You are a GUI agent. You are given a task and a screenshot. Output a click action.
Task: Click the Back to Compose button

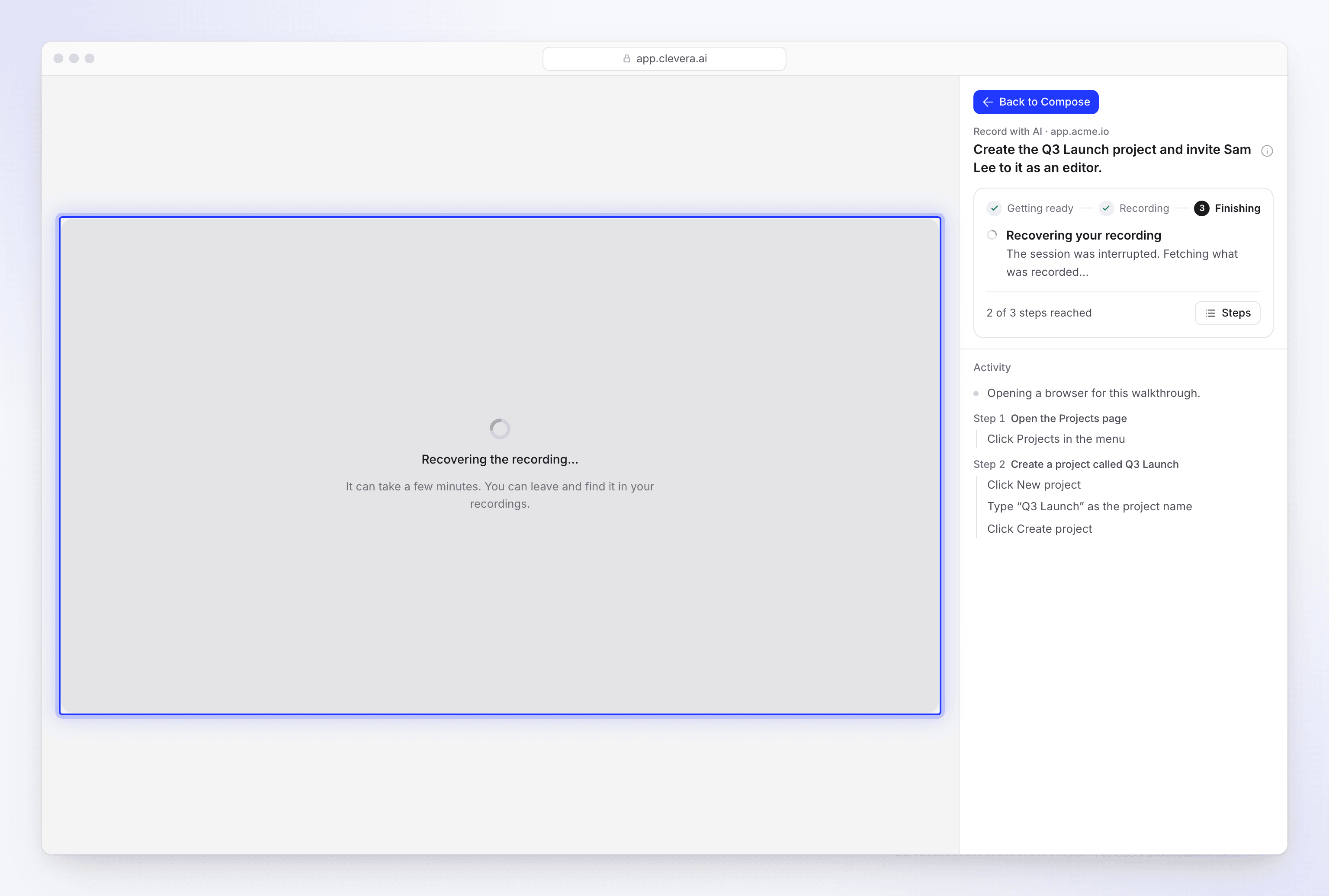point(1035,102)
